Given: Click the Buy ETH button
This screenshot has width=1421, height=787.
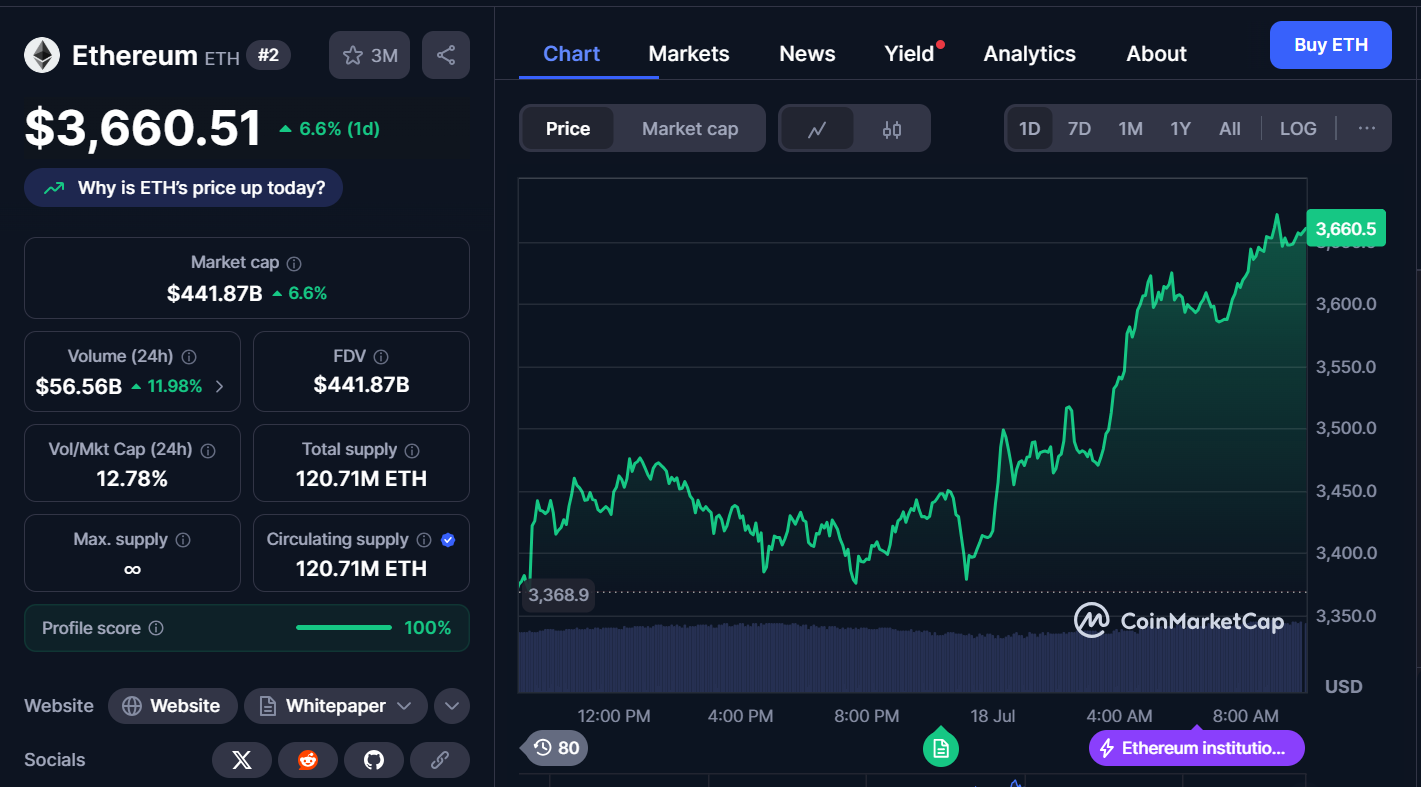Looking at the screenshot, I should pos(1331,45).
